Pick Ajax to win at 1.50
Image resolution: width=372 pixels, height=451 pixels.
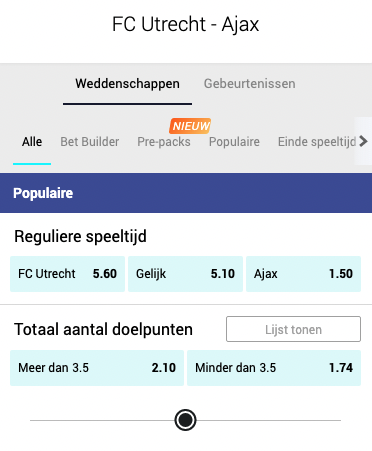click(303, 274)
